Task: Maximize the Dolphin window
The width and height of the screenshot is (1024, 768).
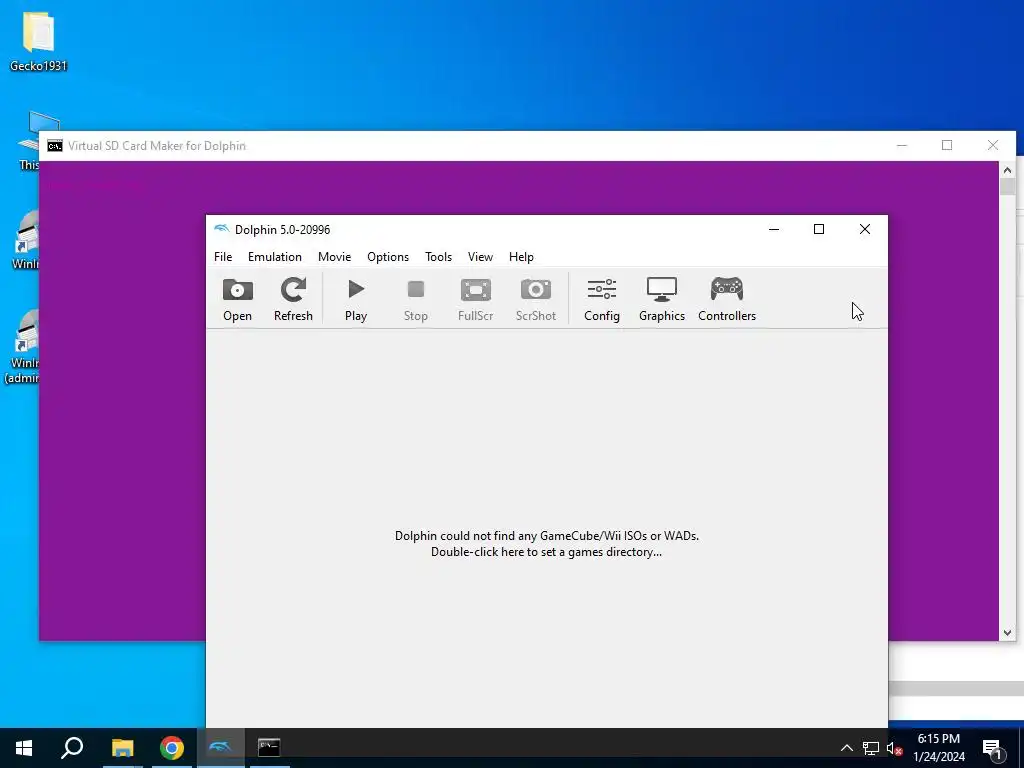Action: click(819, 229)
